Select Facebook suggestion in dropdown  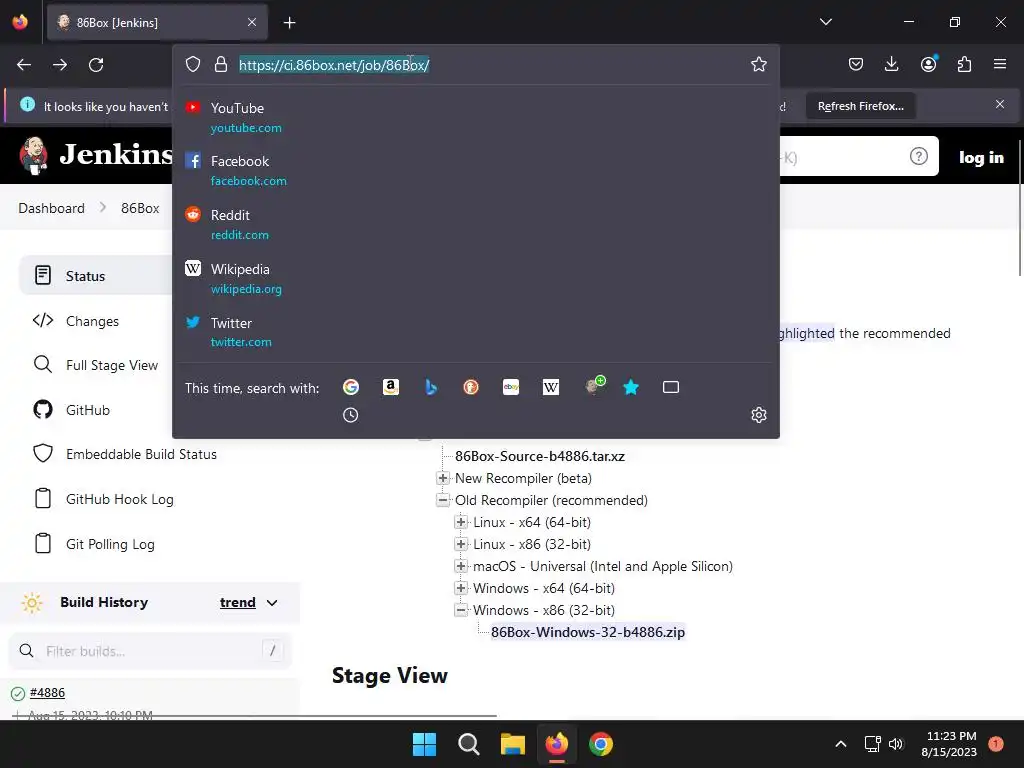click(475, 170)
